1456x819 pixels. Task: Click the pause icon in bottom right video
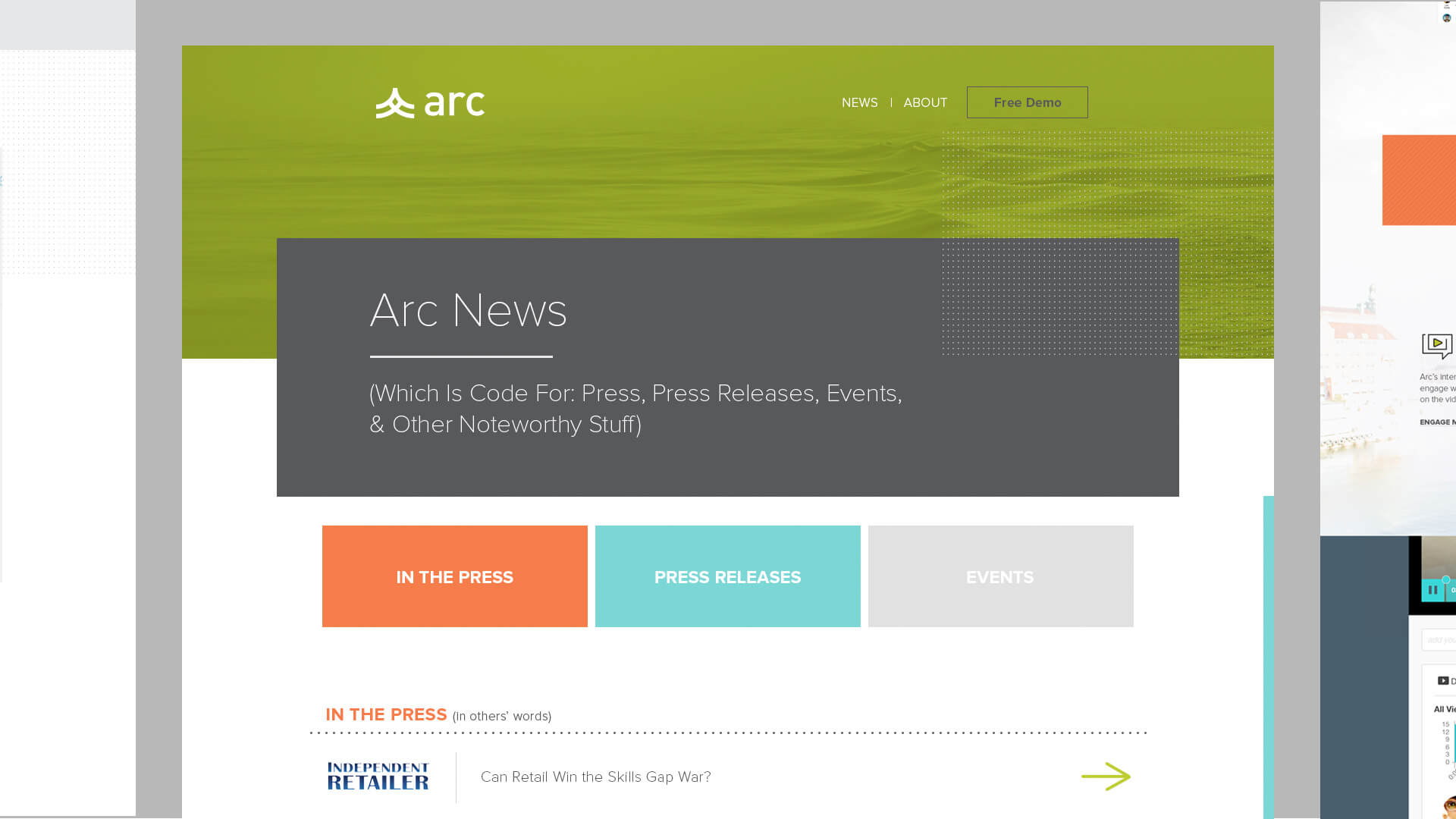pyautogui.click(x=1433, y=590)
